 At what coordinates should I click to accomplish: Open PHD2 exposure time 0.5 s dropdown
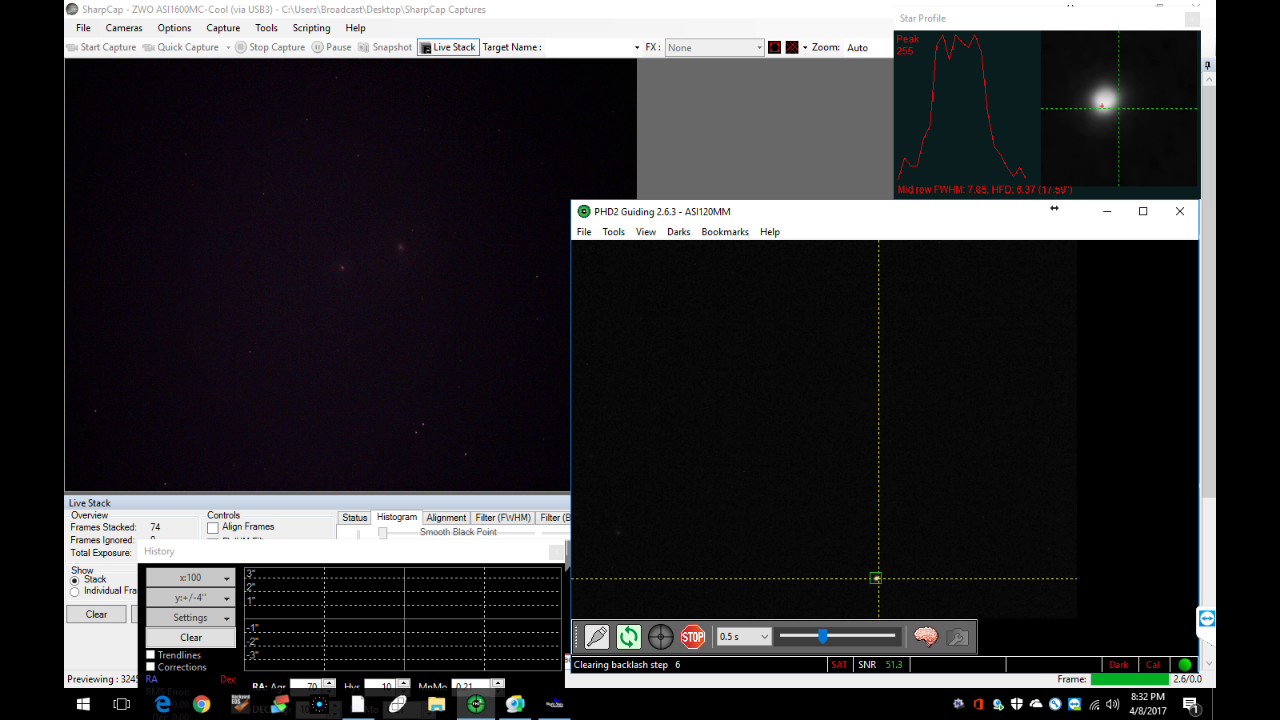point(744,636)
